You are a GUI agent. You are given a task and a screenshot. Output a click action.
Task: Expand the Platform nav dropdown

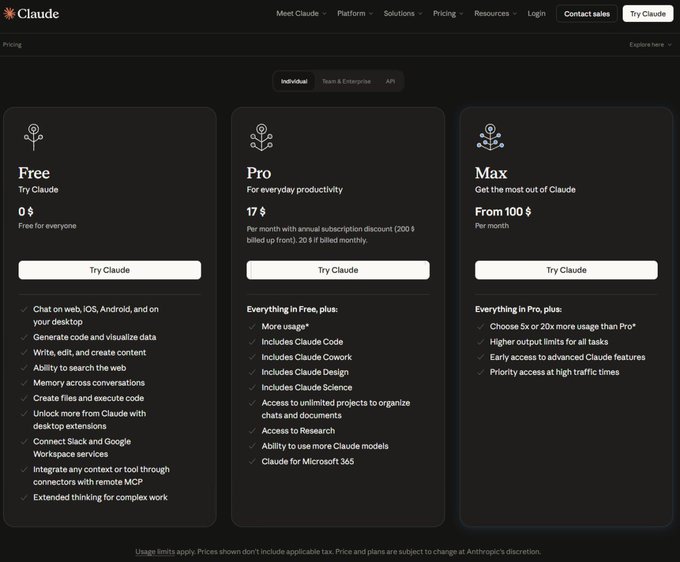click(355, 13)
